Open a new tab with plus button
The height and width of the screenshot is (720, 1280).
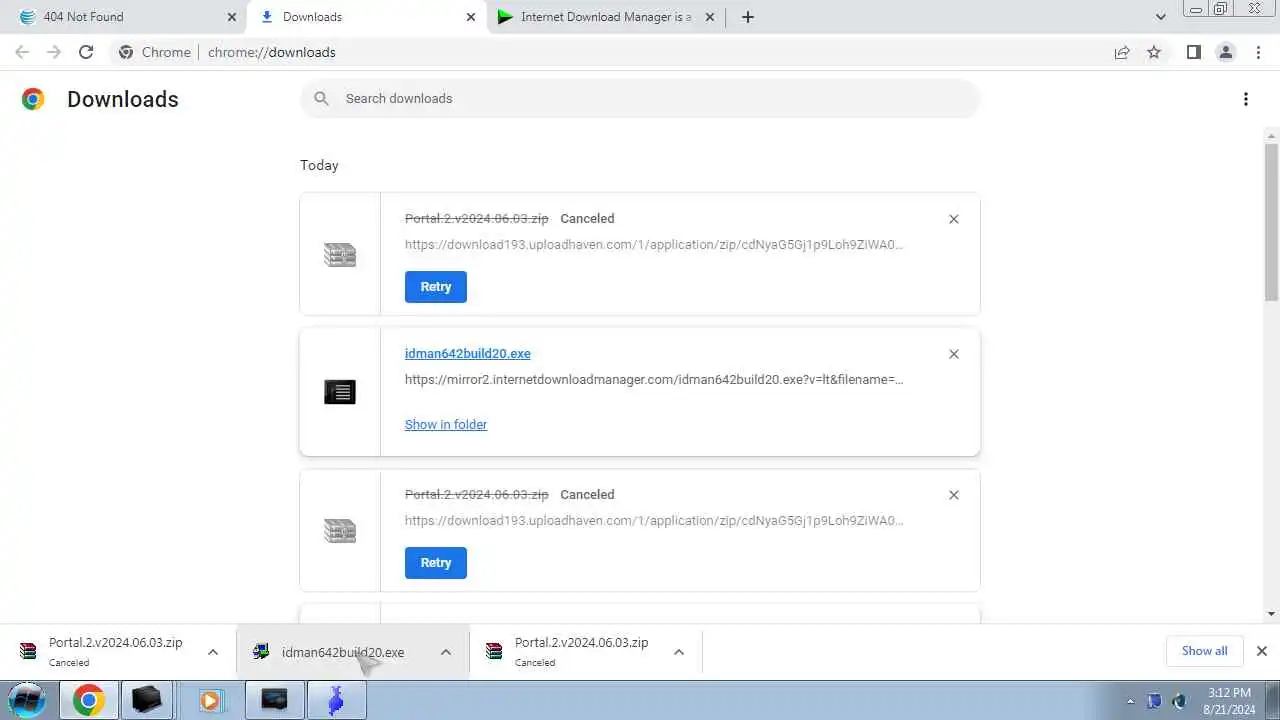[x=748, y=17]
